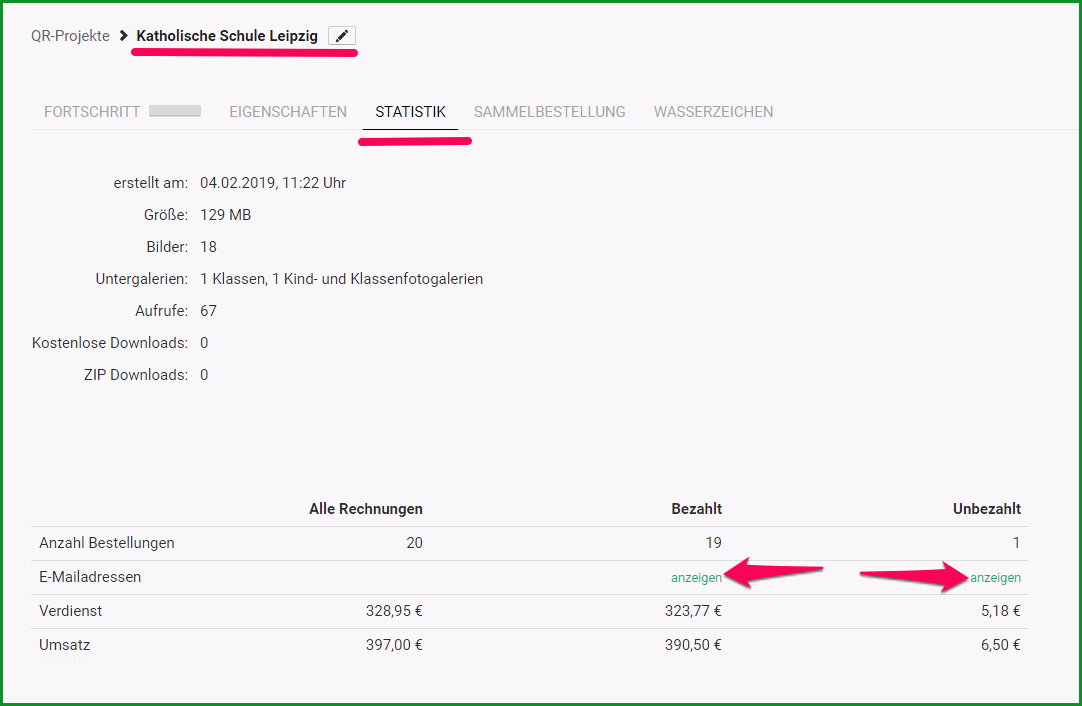This screenshot has height=706, width=1082.
Task: Click the ZIP Downloads label
Action: (136, 375)
